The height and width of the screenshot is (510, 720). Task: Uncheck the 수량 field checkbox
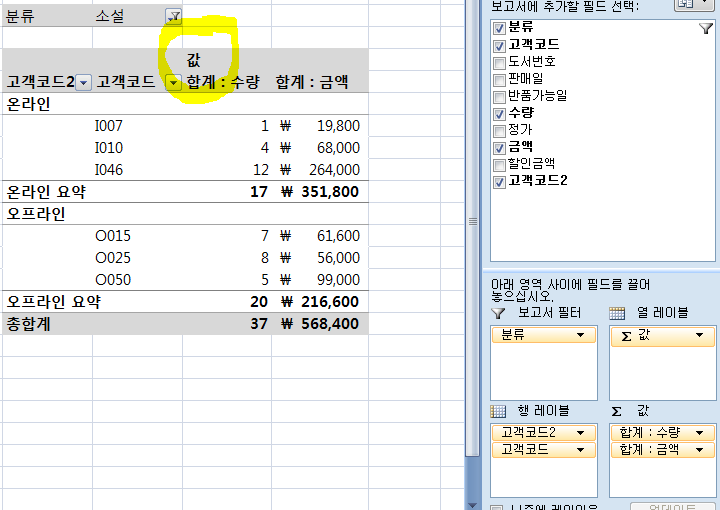pos(500,112)
